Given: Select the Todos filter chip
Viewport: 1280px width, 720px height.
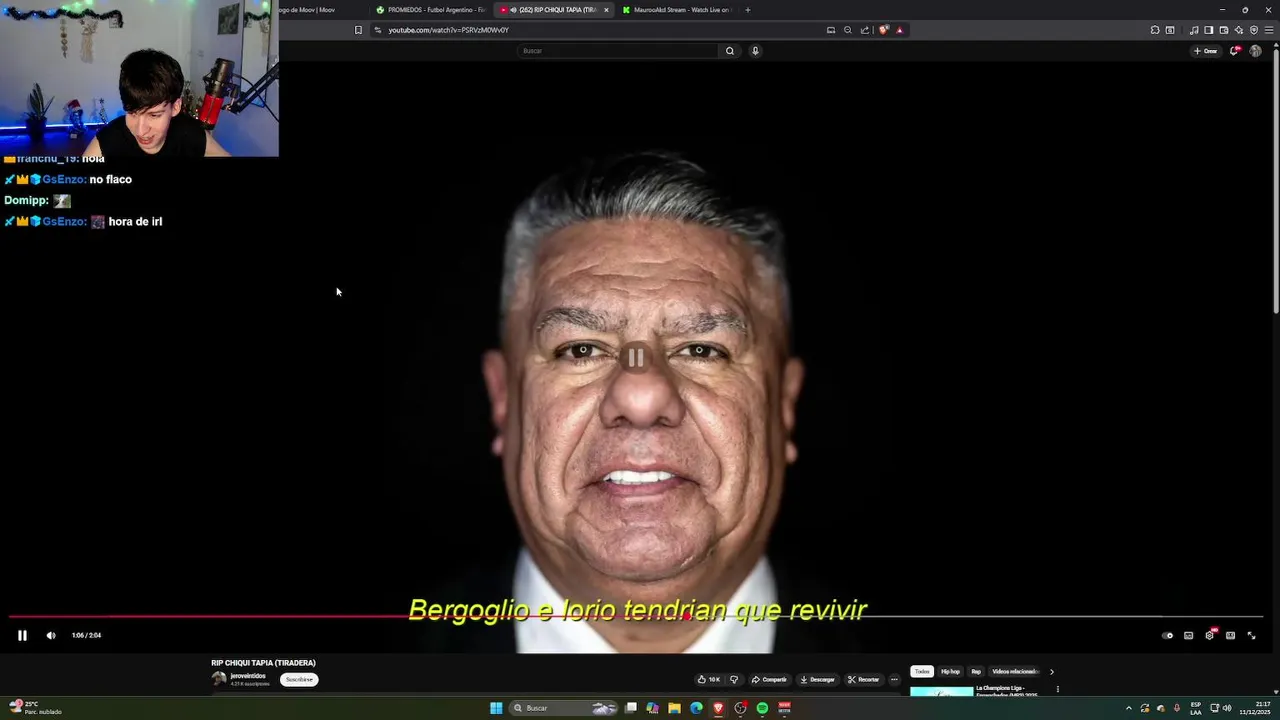Looking at the screenshot, I should click(x=922, y=671).
